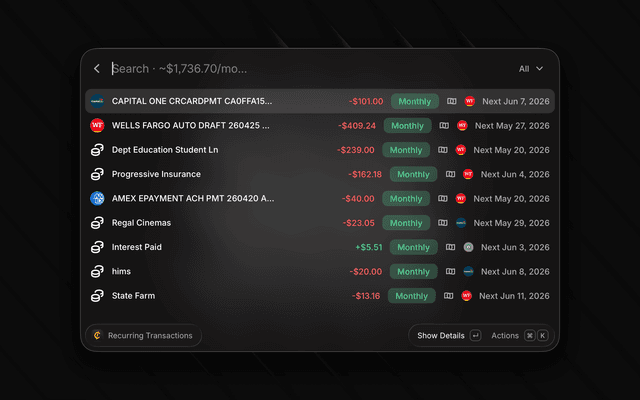Click the coins icon beside hims
Screen dimensions: 640x400
97,271
